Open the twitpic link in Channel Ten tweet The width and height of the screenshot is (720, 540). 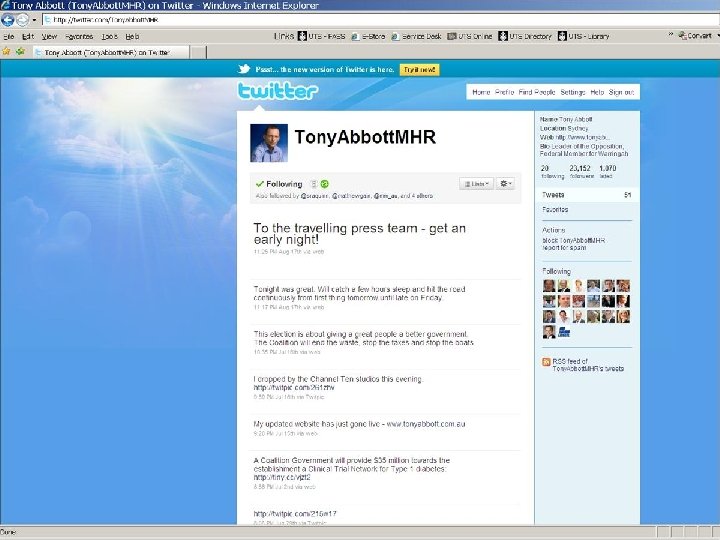pyautogui.click(x=294, y=388)
